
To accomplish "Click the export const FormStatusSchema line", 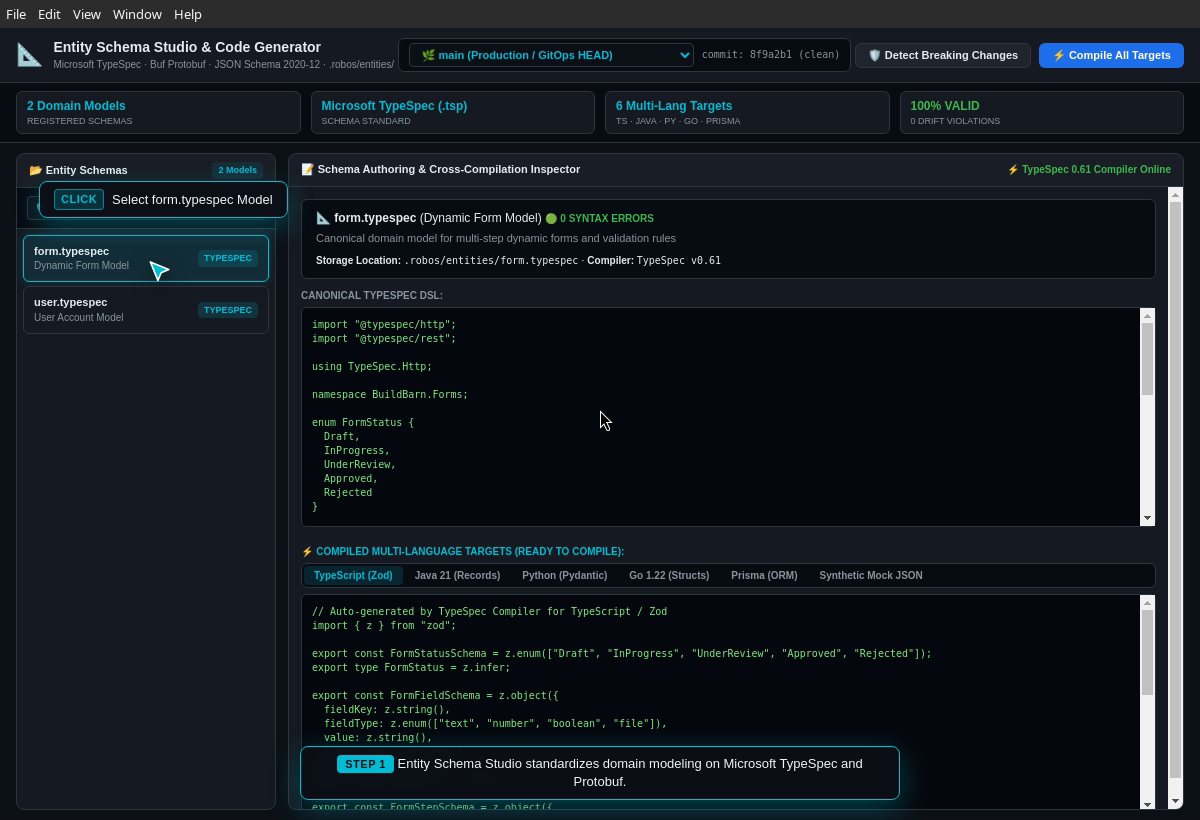I will click(622, 653).
